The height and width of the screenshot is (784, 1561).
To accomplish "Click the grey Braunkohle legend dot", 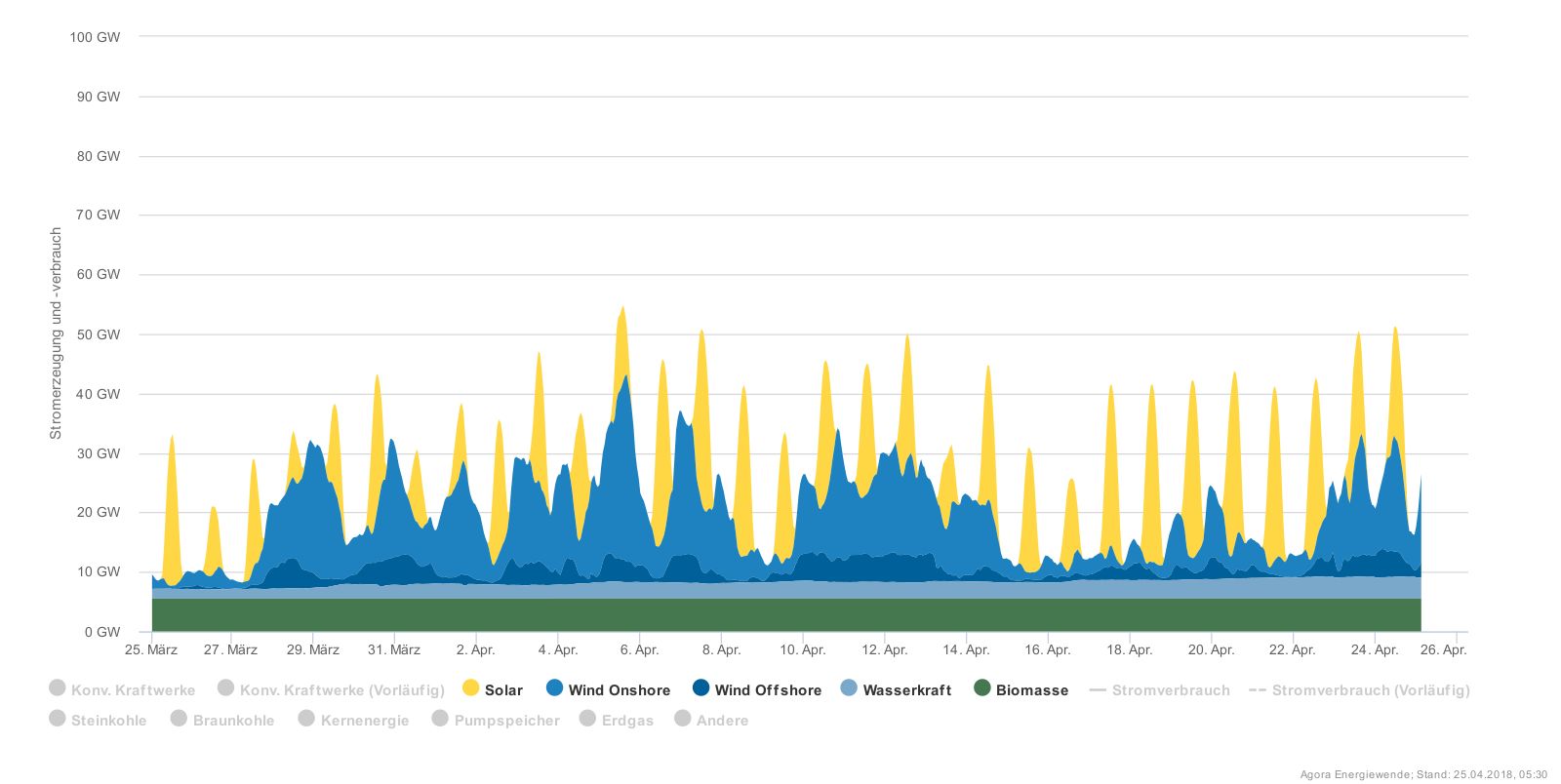I will (x=179, y=719).
